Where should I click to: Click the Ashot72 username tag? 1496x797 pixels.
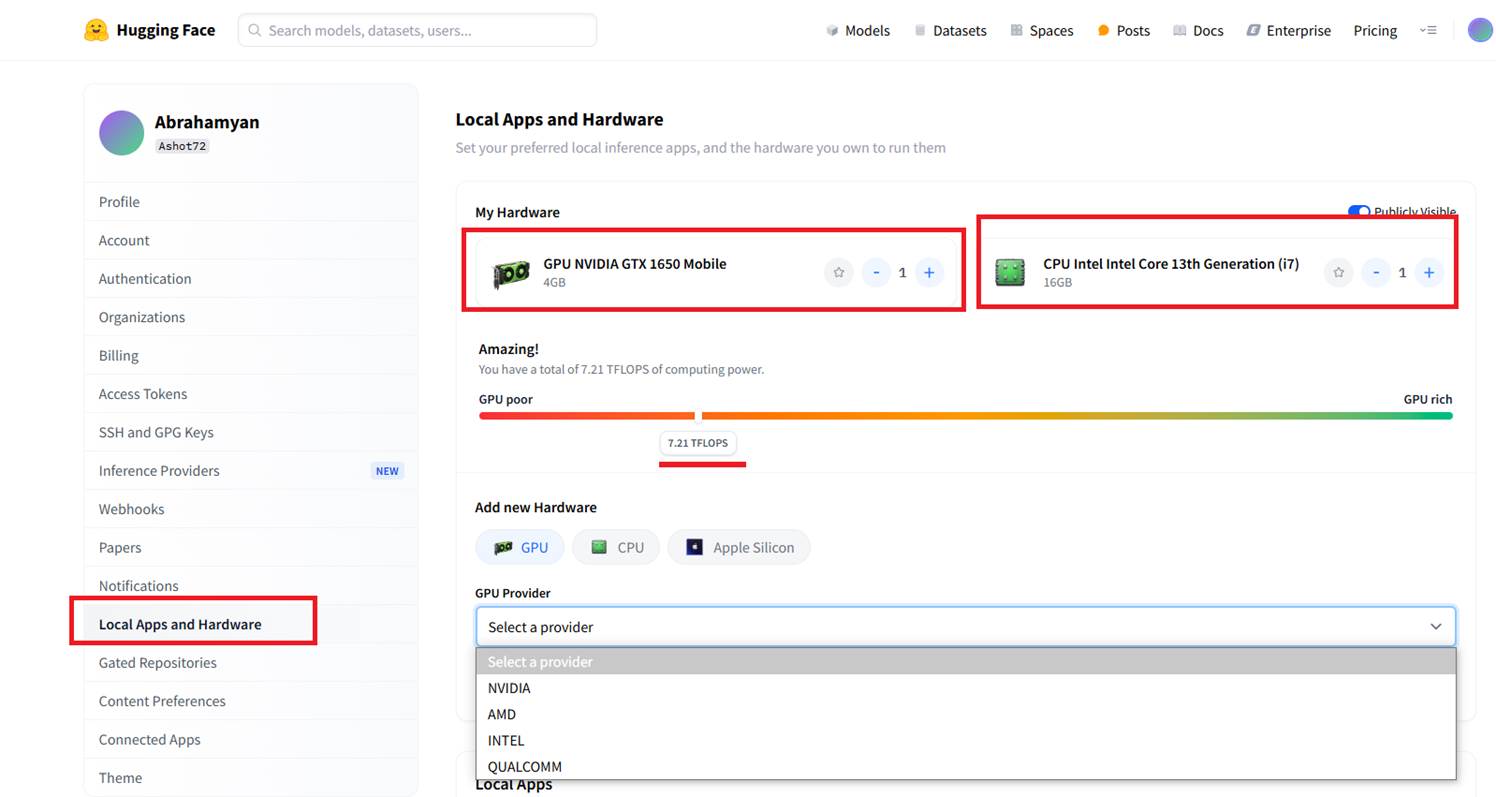pyautogui.click(x=182, y=146)
